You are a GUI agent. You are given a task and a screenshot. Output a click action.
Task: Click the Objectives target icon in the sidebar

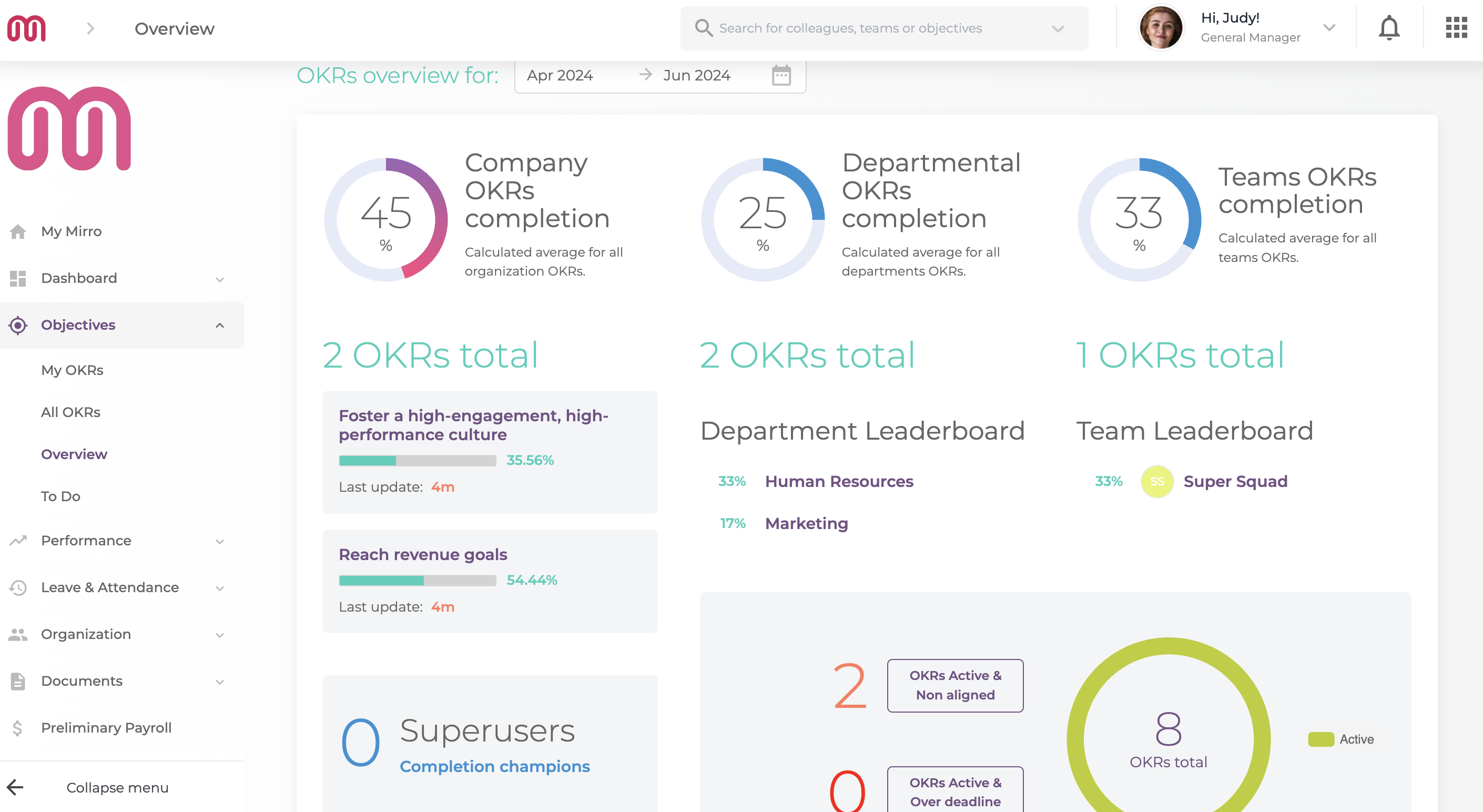pos(18,325)
